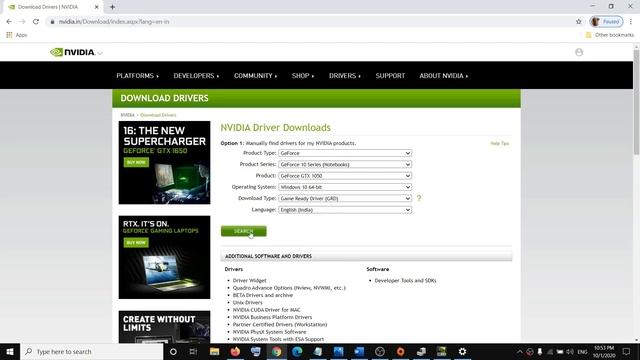The height and width of the screenshot is (360, 640).
Task: Open Product dropdown showing GeForce GTX 1050
Action: coord(345,176)
